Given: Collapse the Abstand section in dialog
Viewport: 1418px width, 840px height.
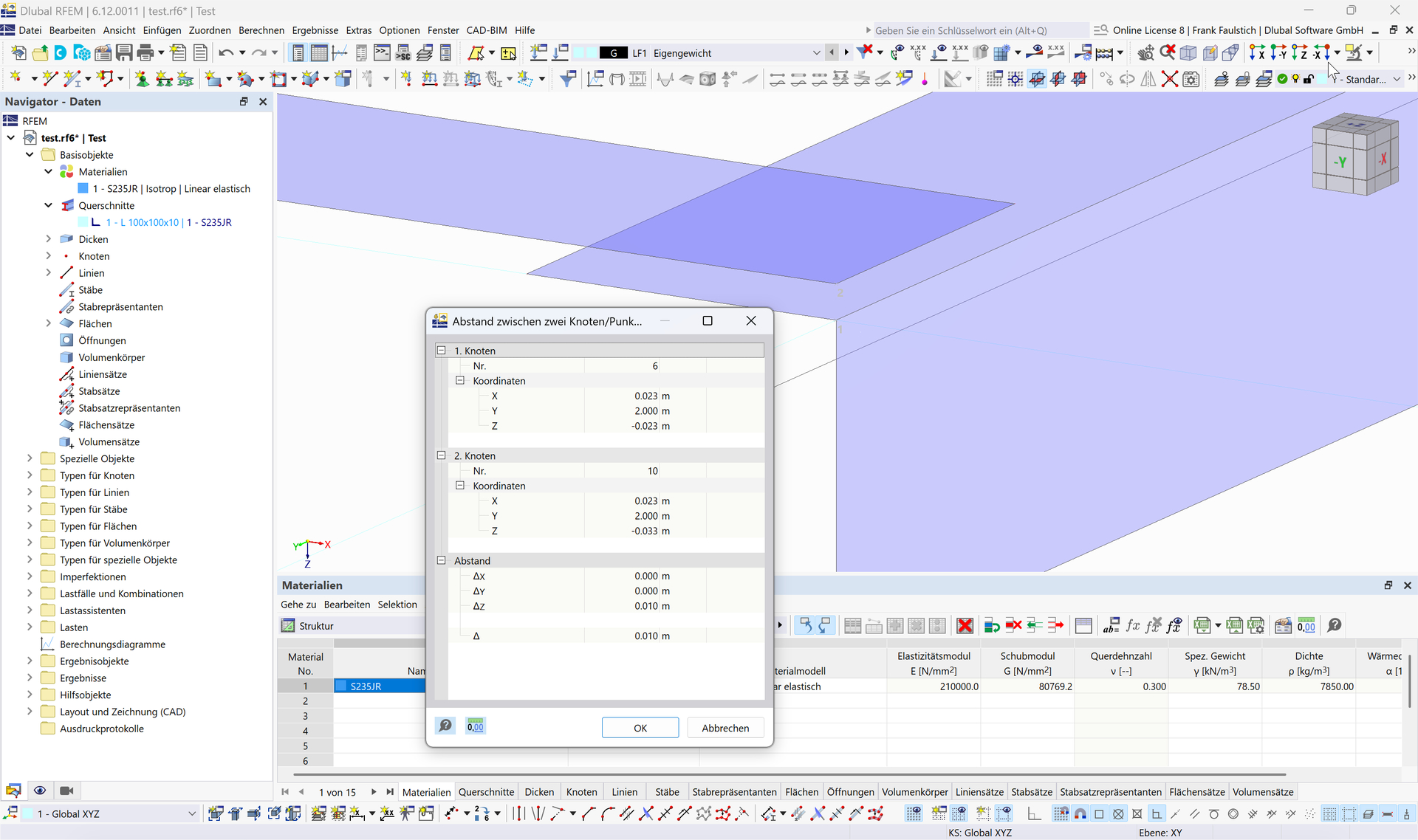Looking at the screenshot, I should point(442,561).
